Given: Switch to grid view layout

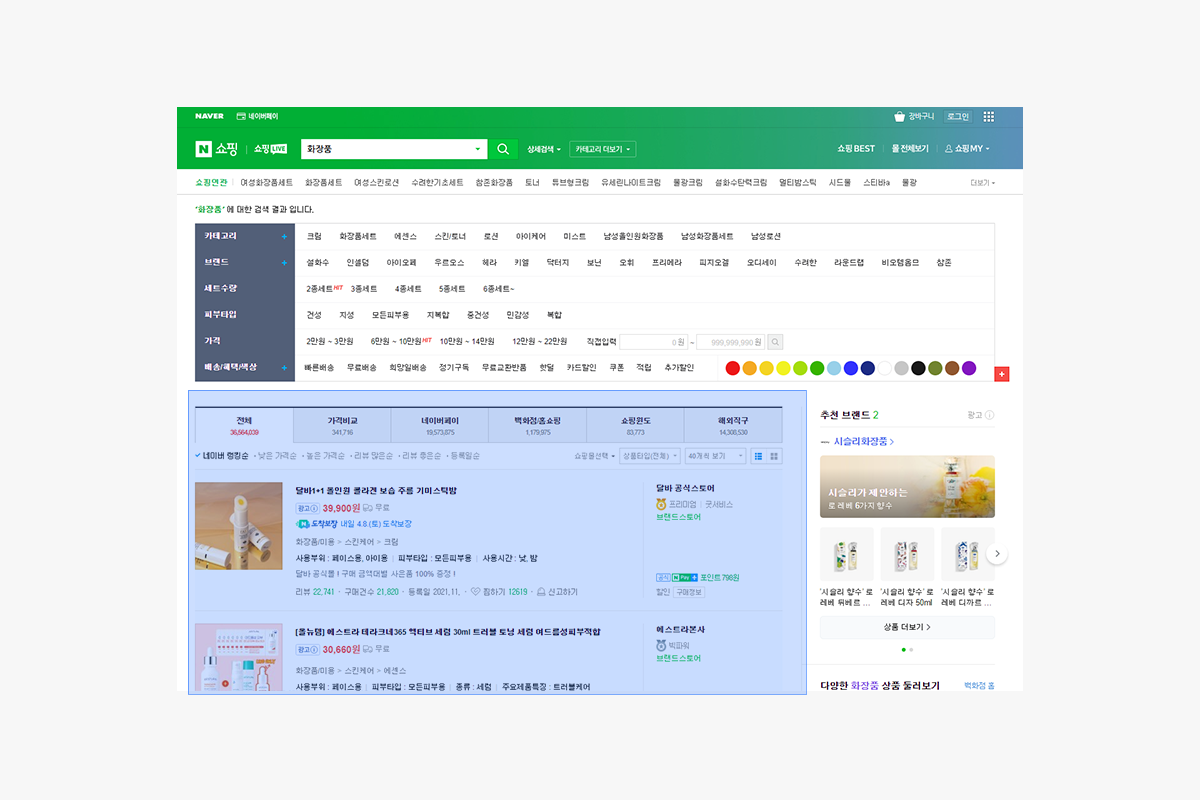Looking at the screenshot, I should pos(774,456).
